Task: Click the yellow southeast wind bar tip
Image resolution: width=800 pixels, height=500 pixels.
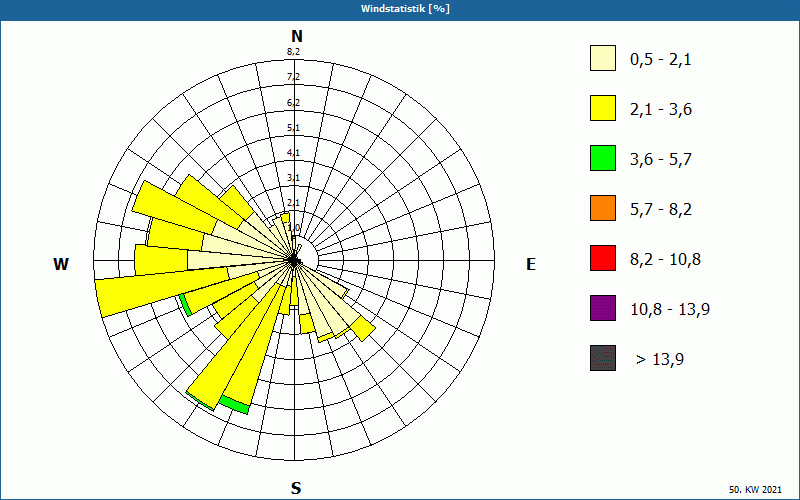Action: pyautogui.click(x=363, y=328)
